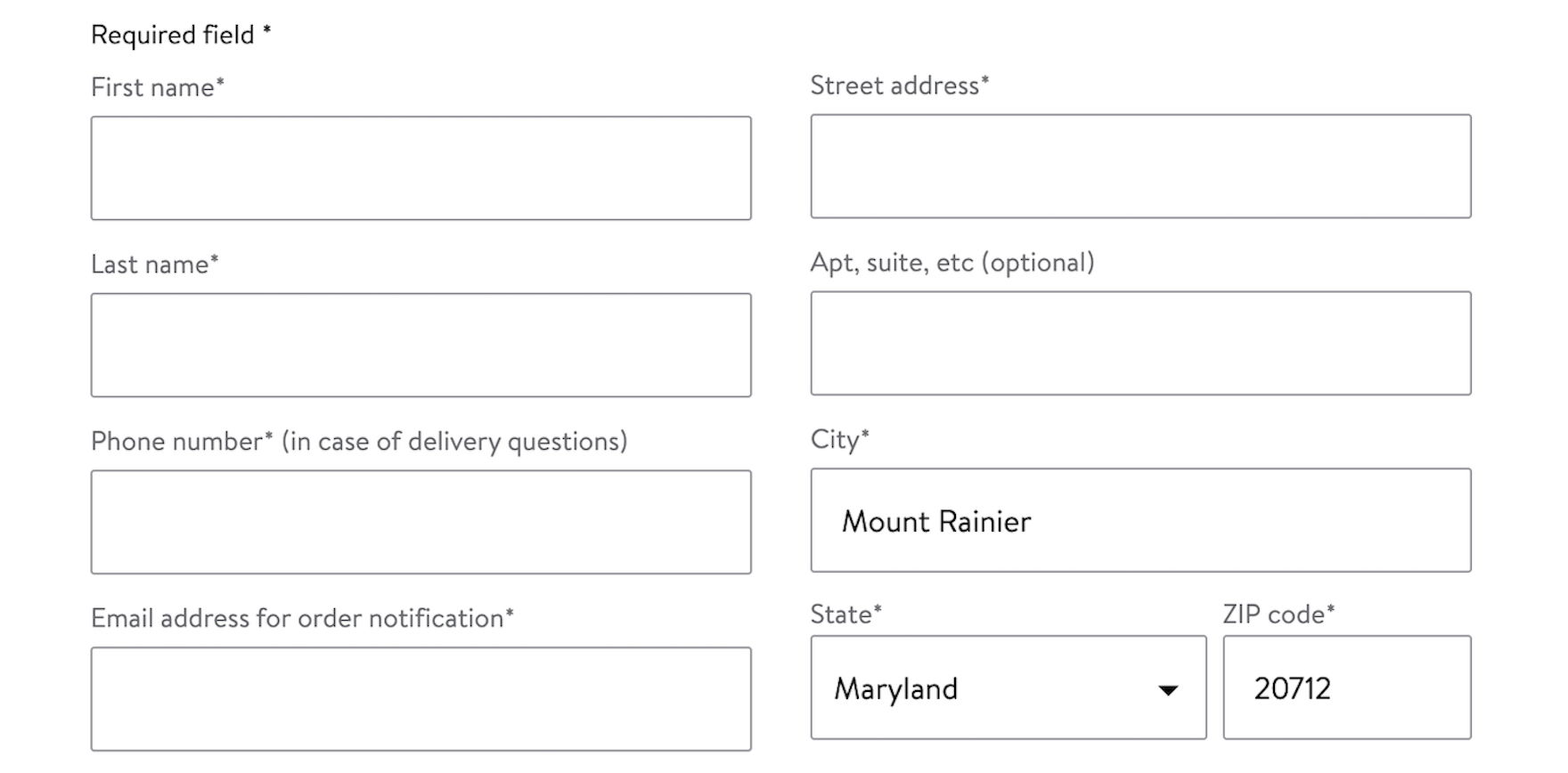The height and width of the screenshot is (773, 1568).
Task: Click the ZIP code field showing 20712
Action: coord(1346,688)
